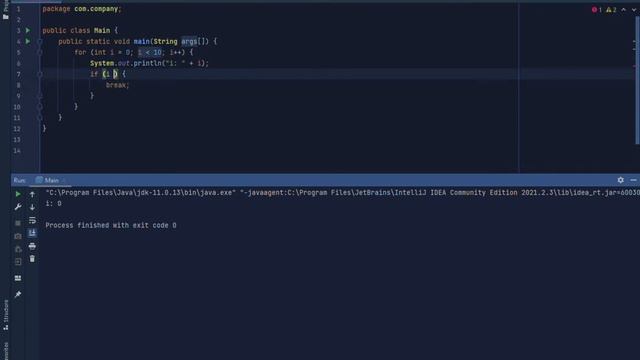Click the red error stripe mark
This screenshot has height=360, width=640.
tap(635, 66)
